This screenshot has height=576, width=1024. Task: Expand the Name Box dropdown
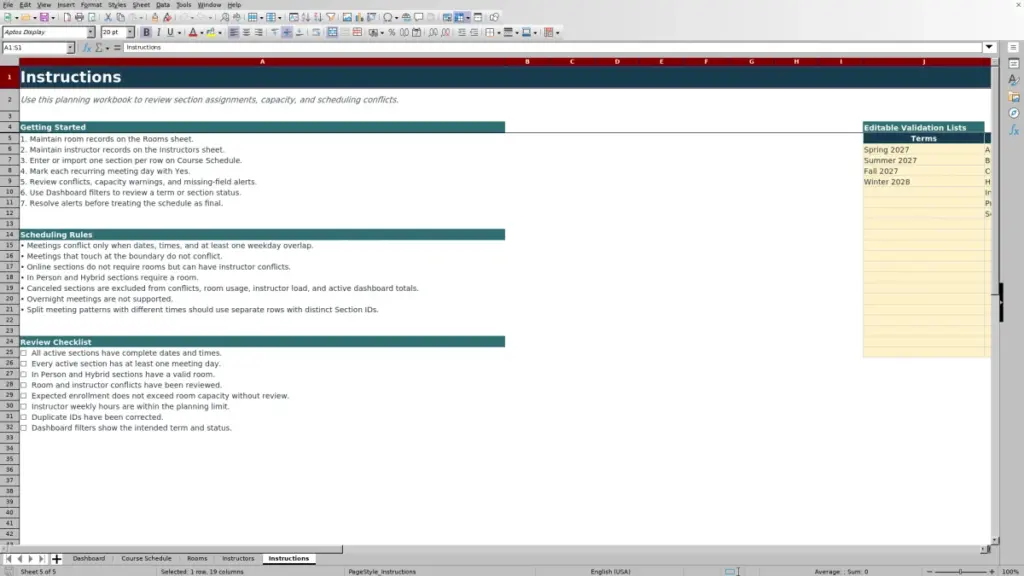tap(70, 48)
